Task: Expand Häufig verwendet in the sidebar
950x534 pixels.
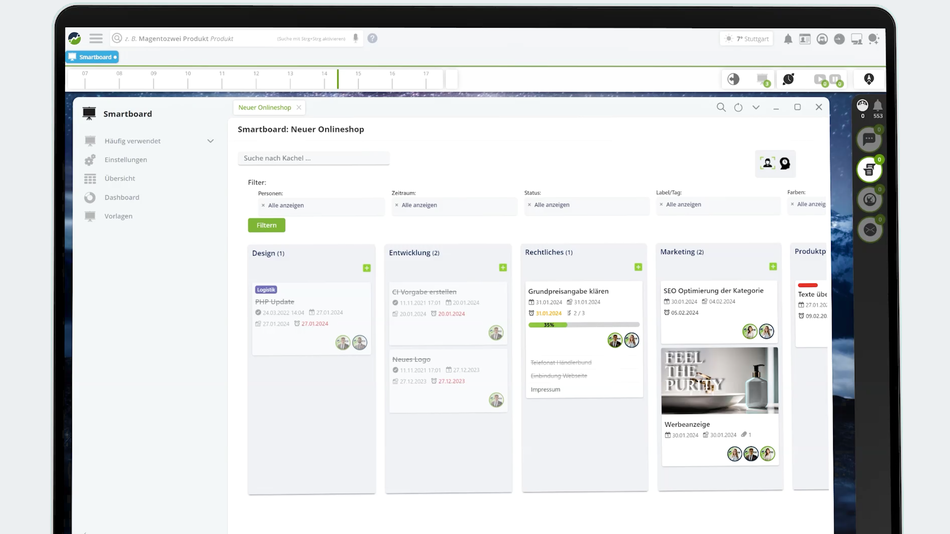Action: point(210,141)
